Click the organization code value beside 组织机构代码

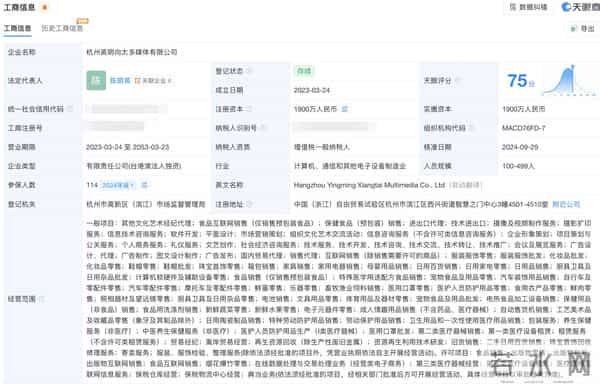click(523, 128)
